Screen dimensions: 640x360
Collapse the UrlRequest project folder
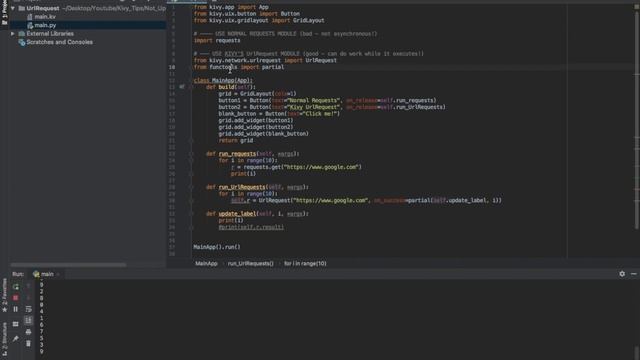[13, 8]
